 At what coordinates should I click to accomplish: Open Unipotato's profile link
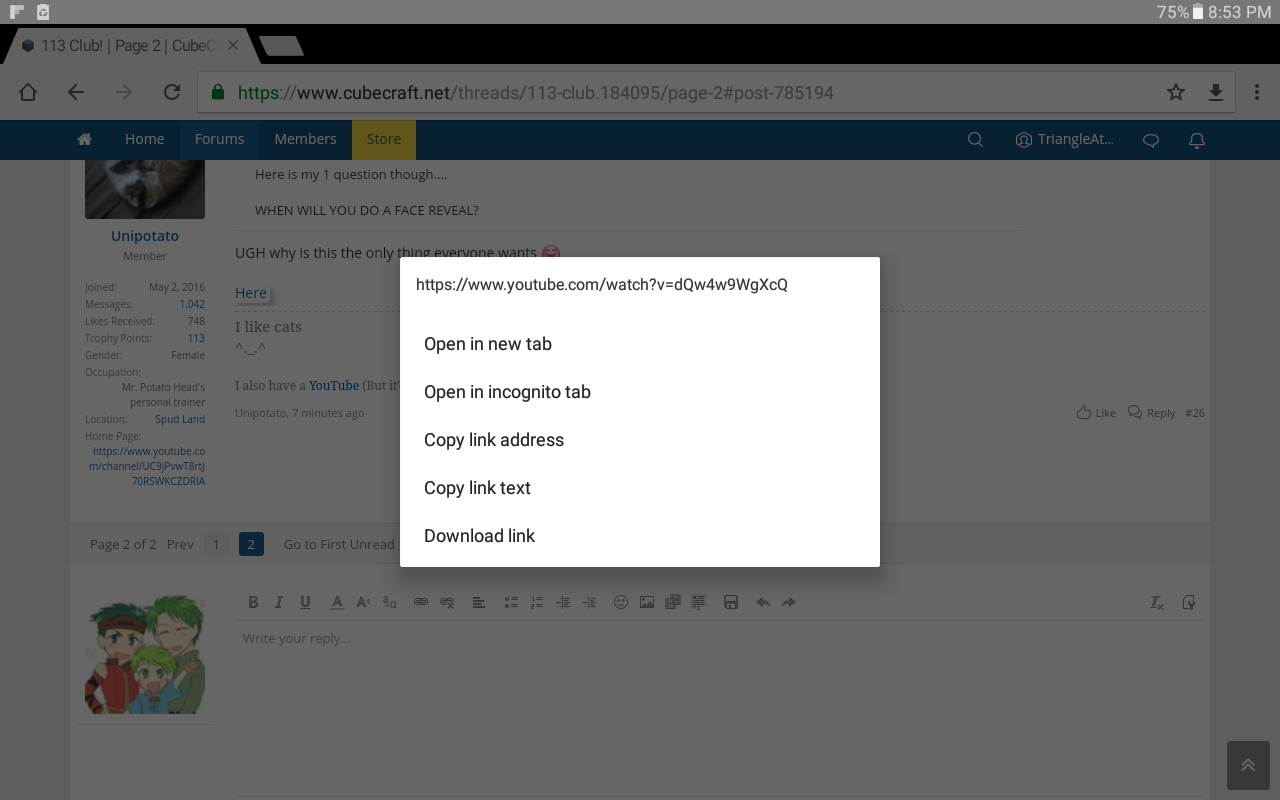(145, 236)
